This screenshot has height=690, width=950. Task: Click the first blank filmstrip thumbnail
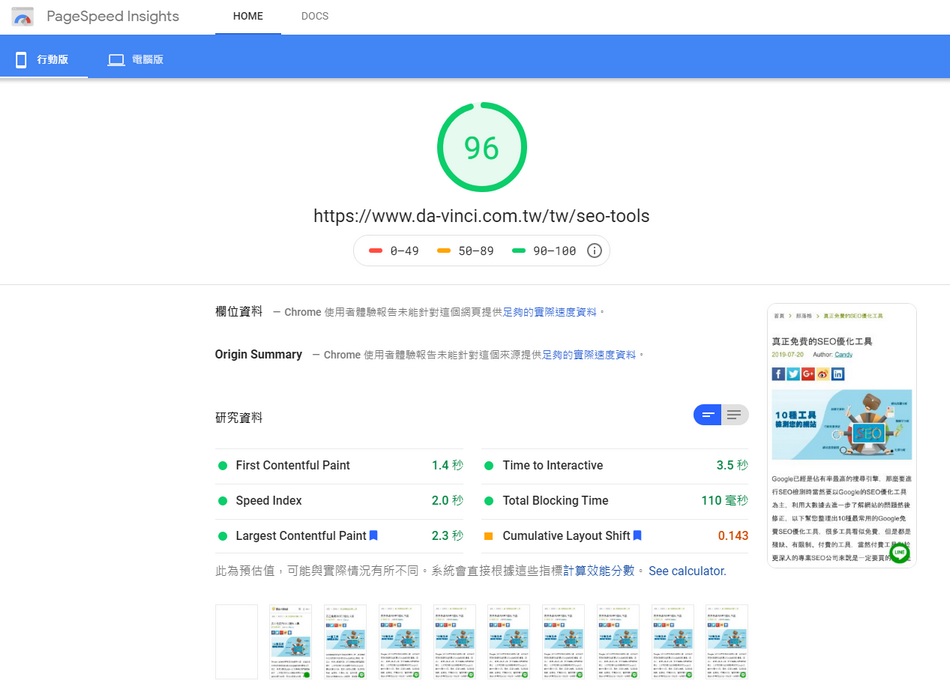coord(236,642)
